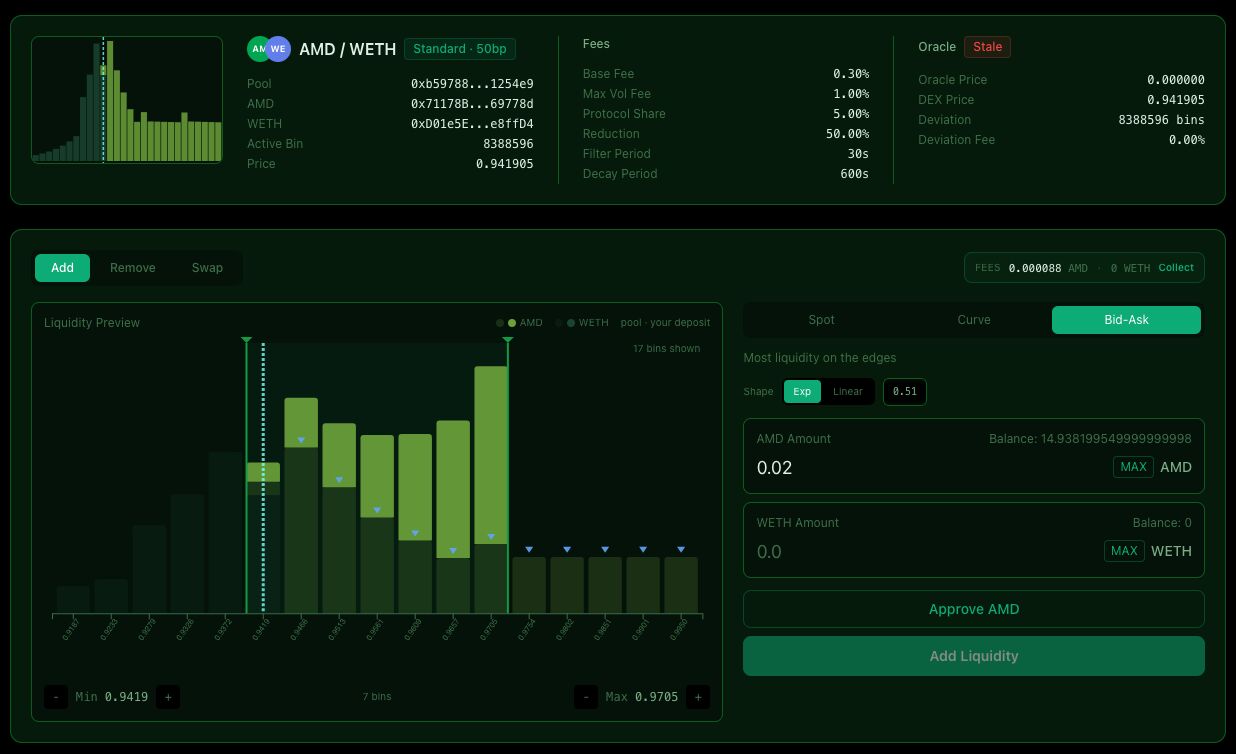The height and width of the screenshot is (754, 1236).
Task: Click the WETH amount input field
Action: tap(920, 552)
